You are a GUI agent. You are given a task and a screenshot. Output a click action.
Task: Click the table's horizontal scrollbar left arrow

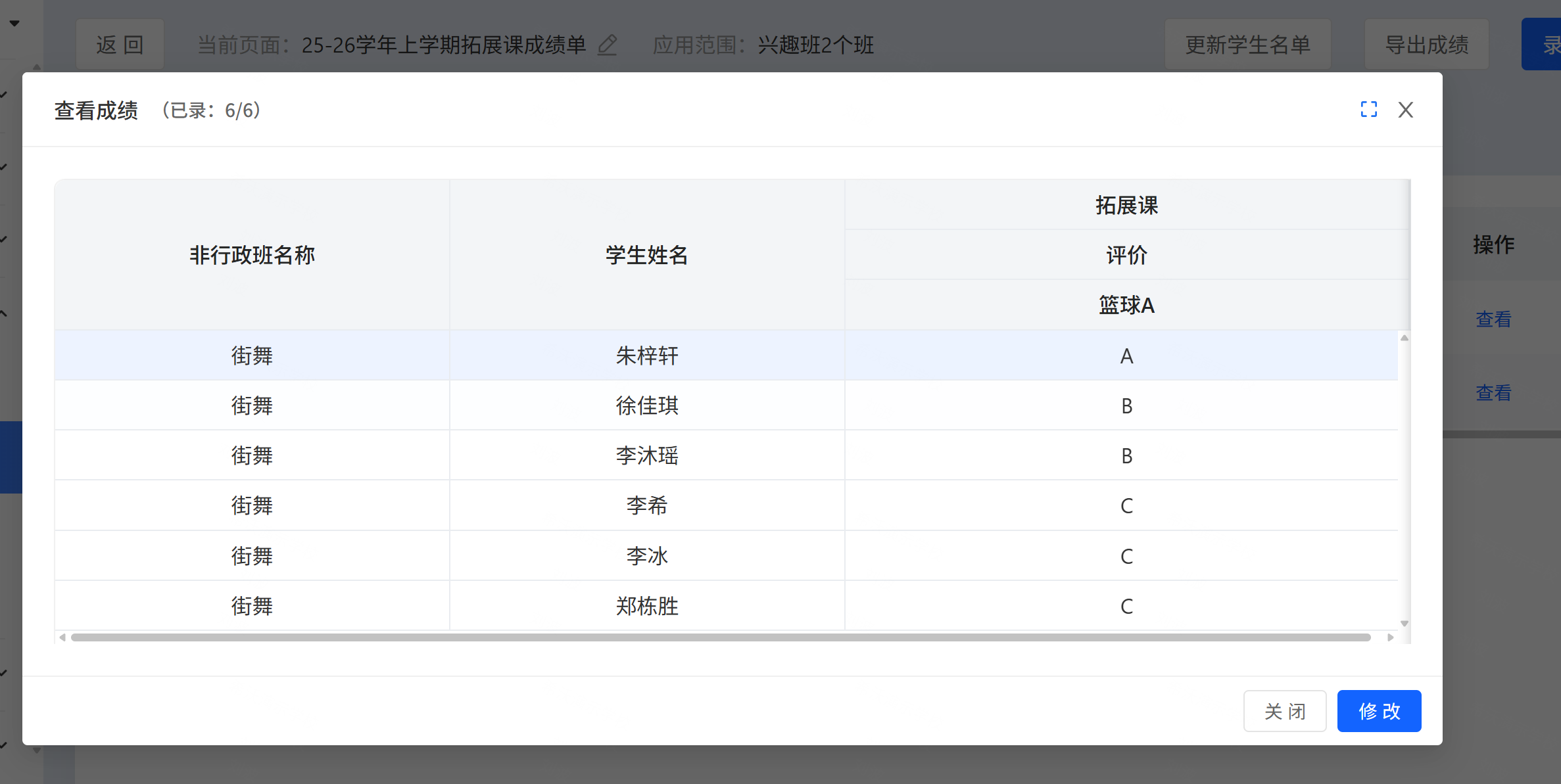(62, 637)
